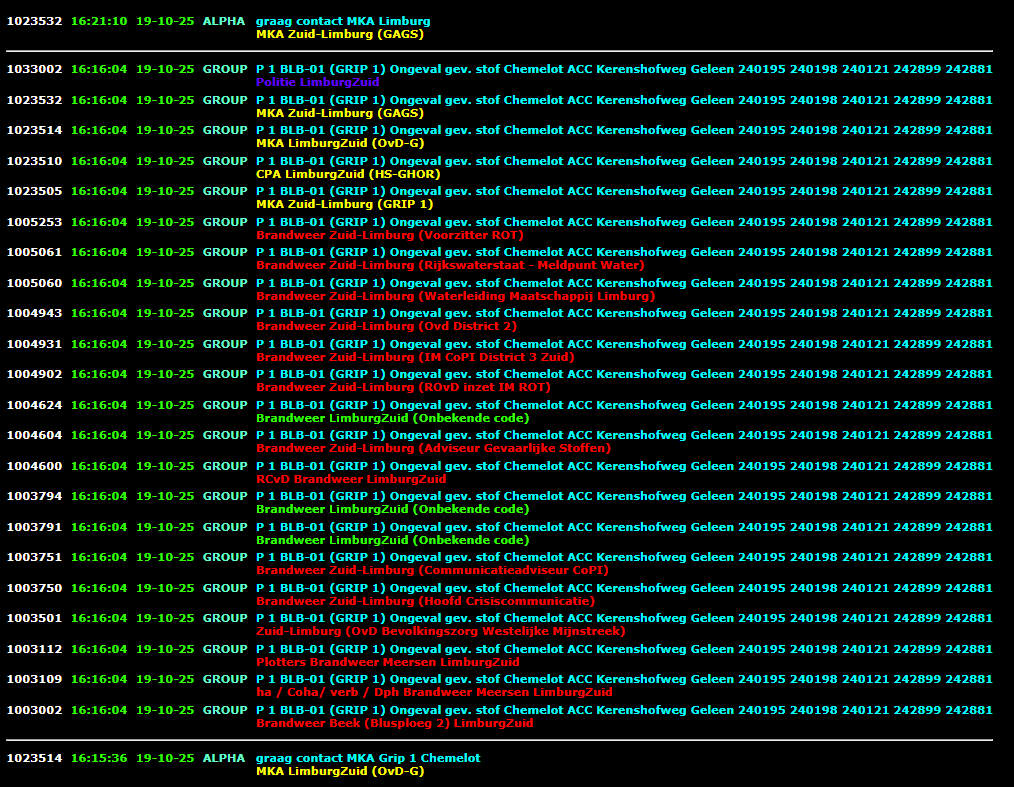The width and height of the screenshot is (1014, 787).
Task: Select Rijkswaterstaat - Meldpunt Water recipient
Action: point(450,265)
